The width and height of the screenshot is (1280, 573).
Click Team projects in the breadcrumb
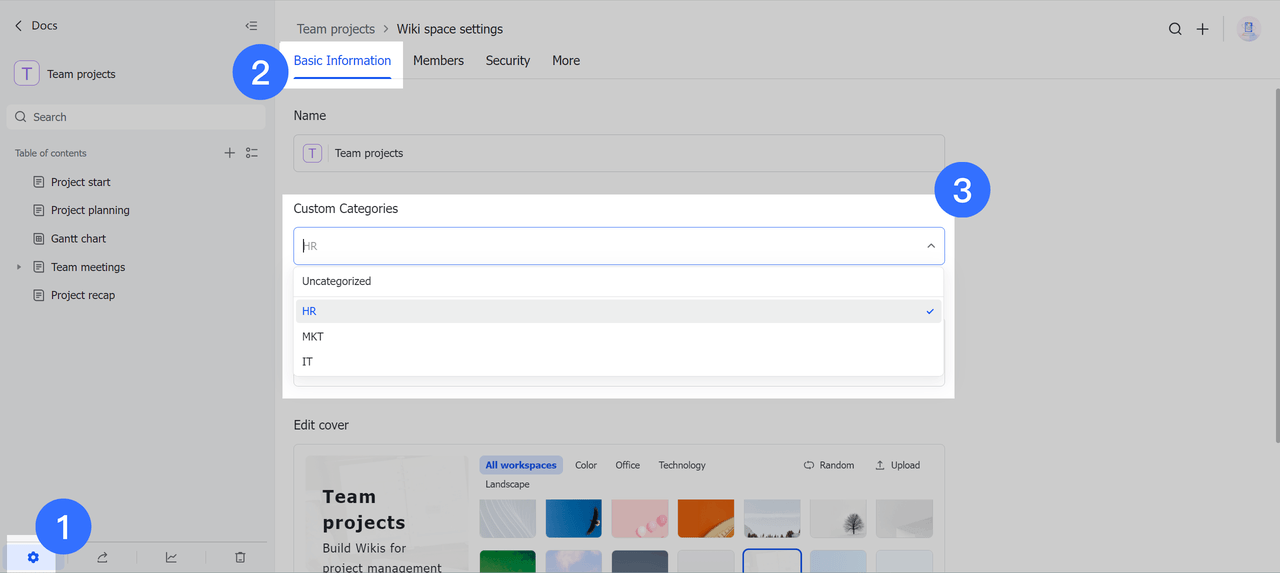pos(336,29)
